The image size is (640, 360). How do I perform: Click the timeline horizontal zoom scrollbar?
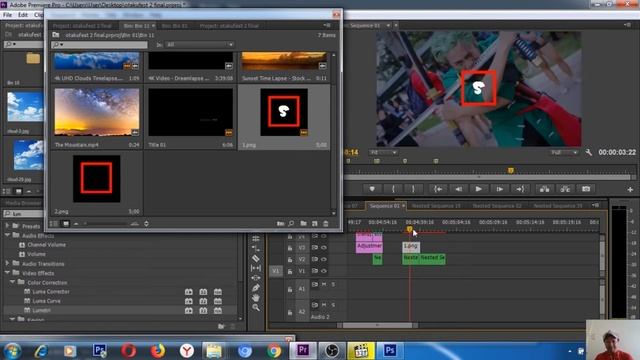pyautogui.click(x=378, y=325)
